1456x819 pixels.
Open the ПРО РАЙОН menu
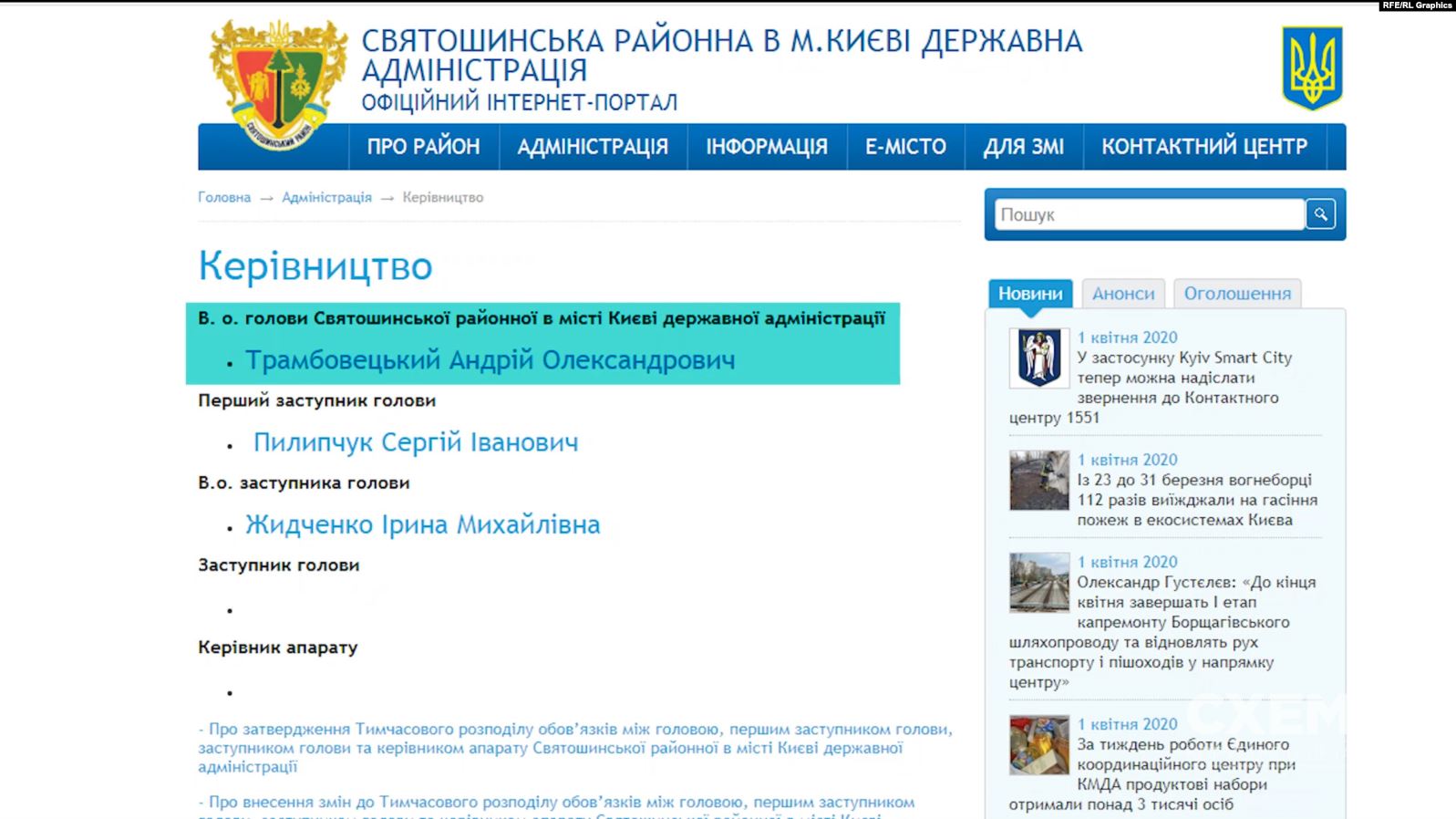[x=423, y=147]
